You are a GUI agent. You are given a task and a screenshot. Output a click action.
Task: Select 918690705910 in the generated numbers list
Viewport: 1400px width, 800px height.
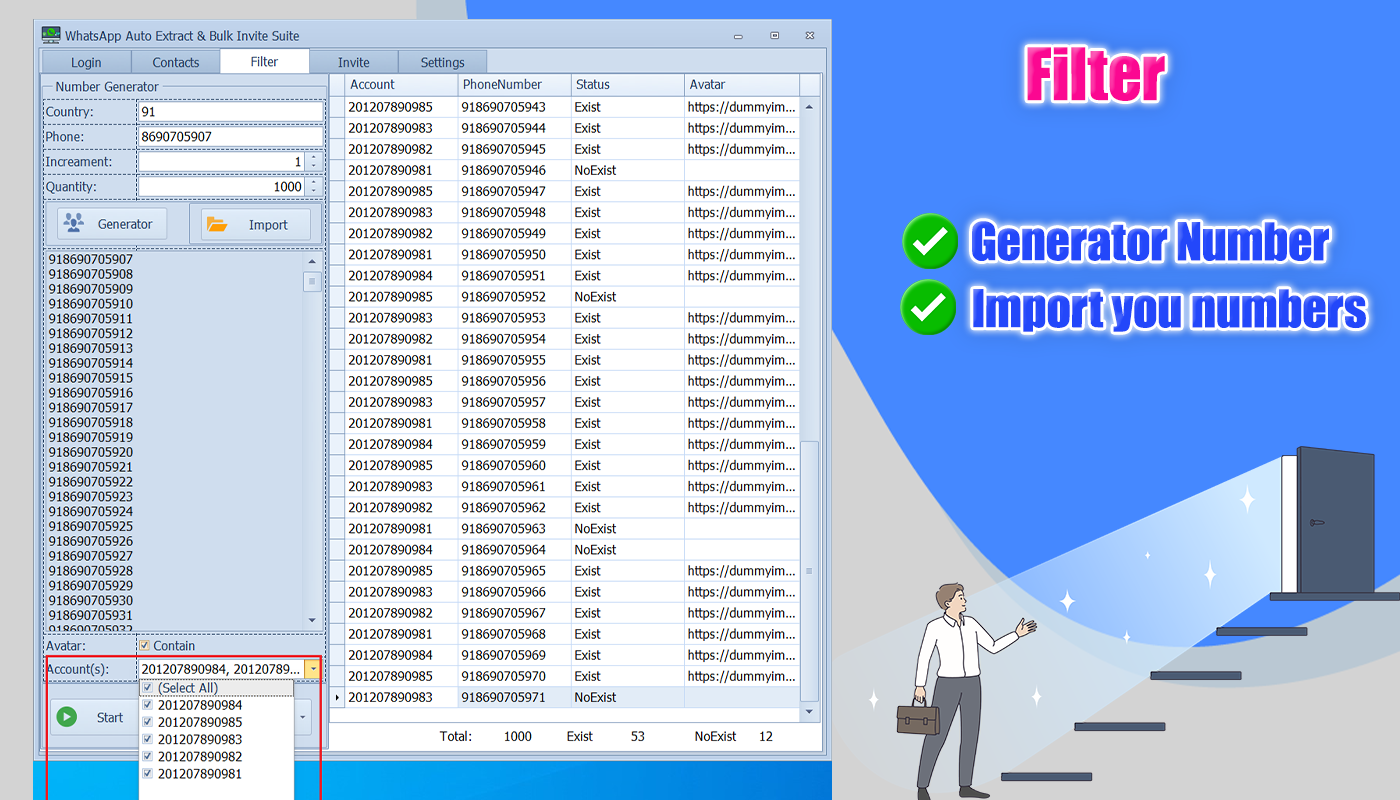(x=91, y=304)
